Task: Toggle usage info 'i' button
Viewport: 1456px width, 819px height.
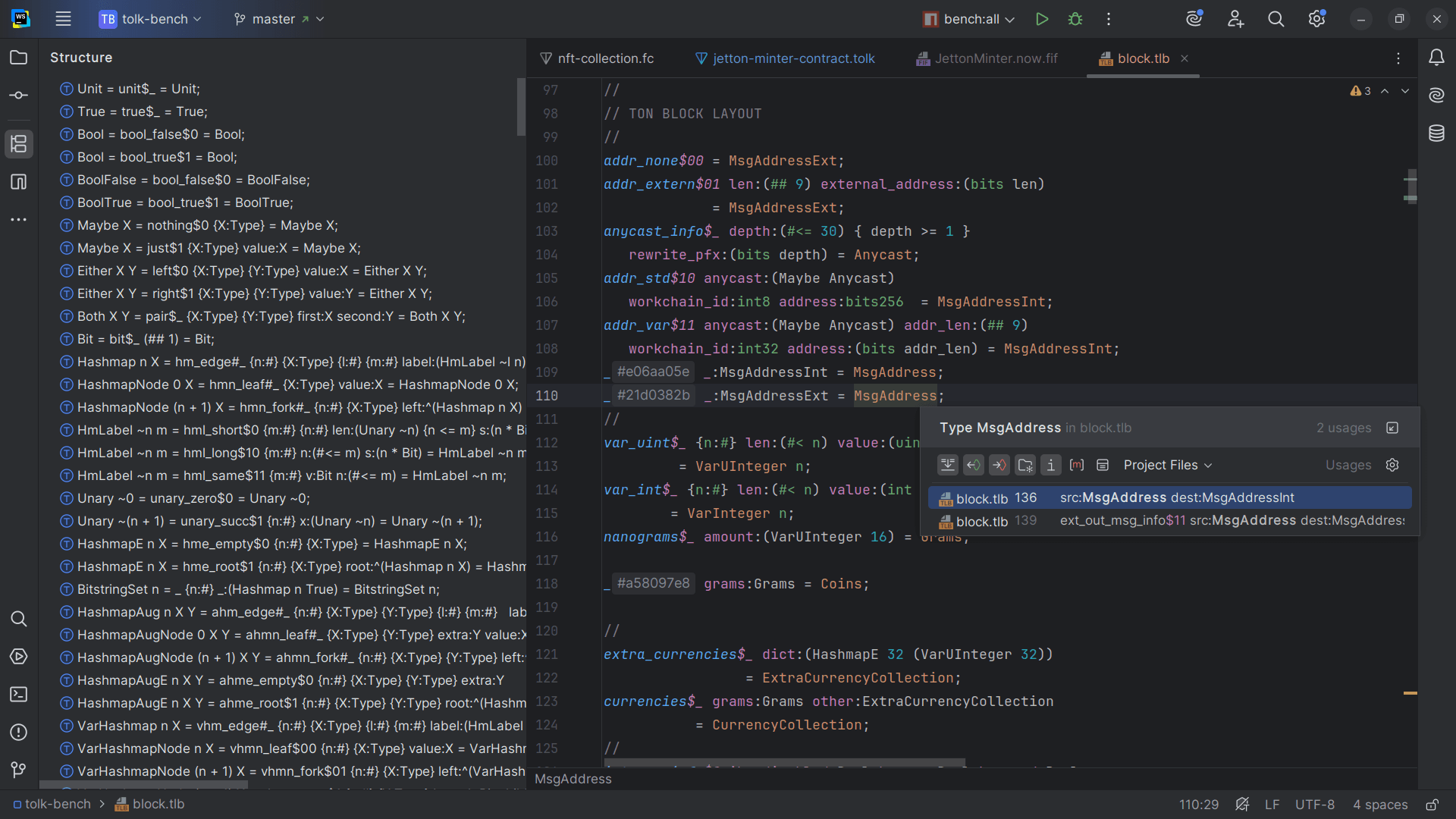Action: click(1051, 465)
